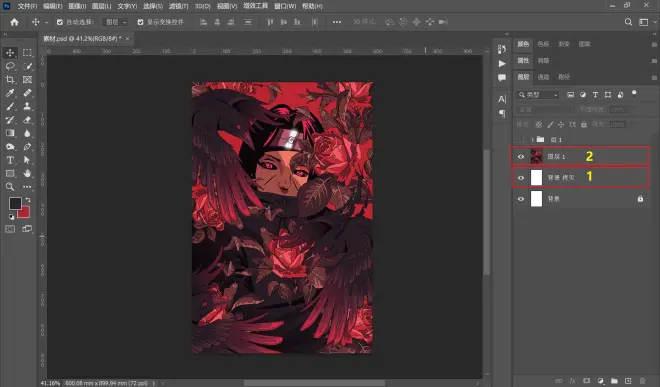
Task: Open the blend mode dropdown in Layers
Action: click(545, 109)
